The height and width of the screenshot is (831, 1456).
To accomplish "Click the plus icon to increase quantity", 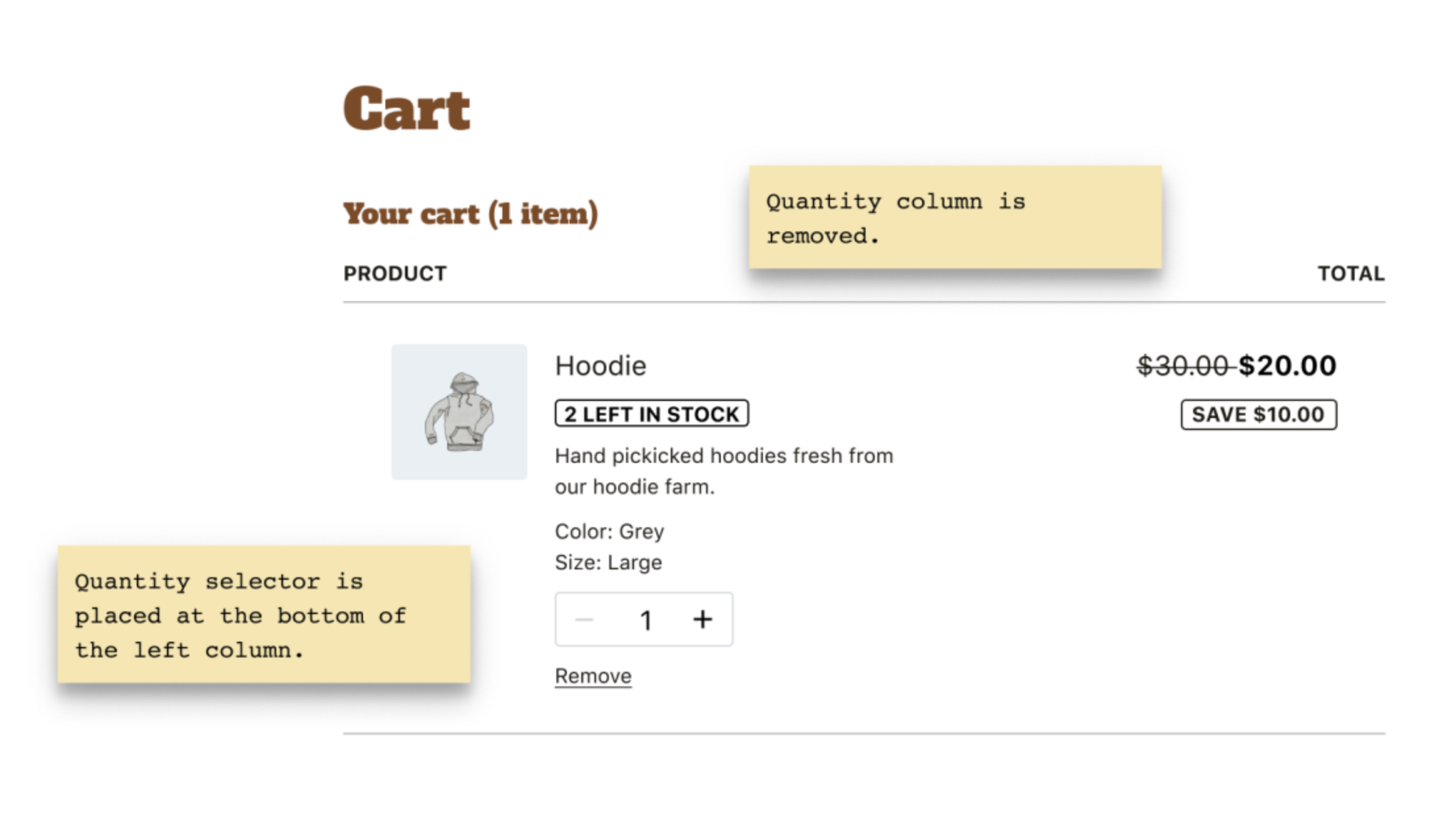I will click(702, 619).
